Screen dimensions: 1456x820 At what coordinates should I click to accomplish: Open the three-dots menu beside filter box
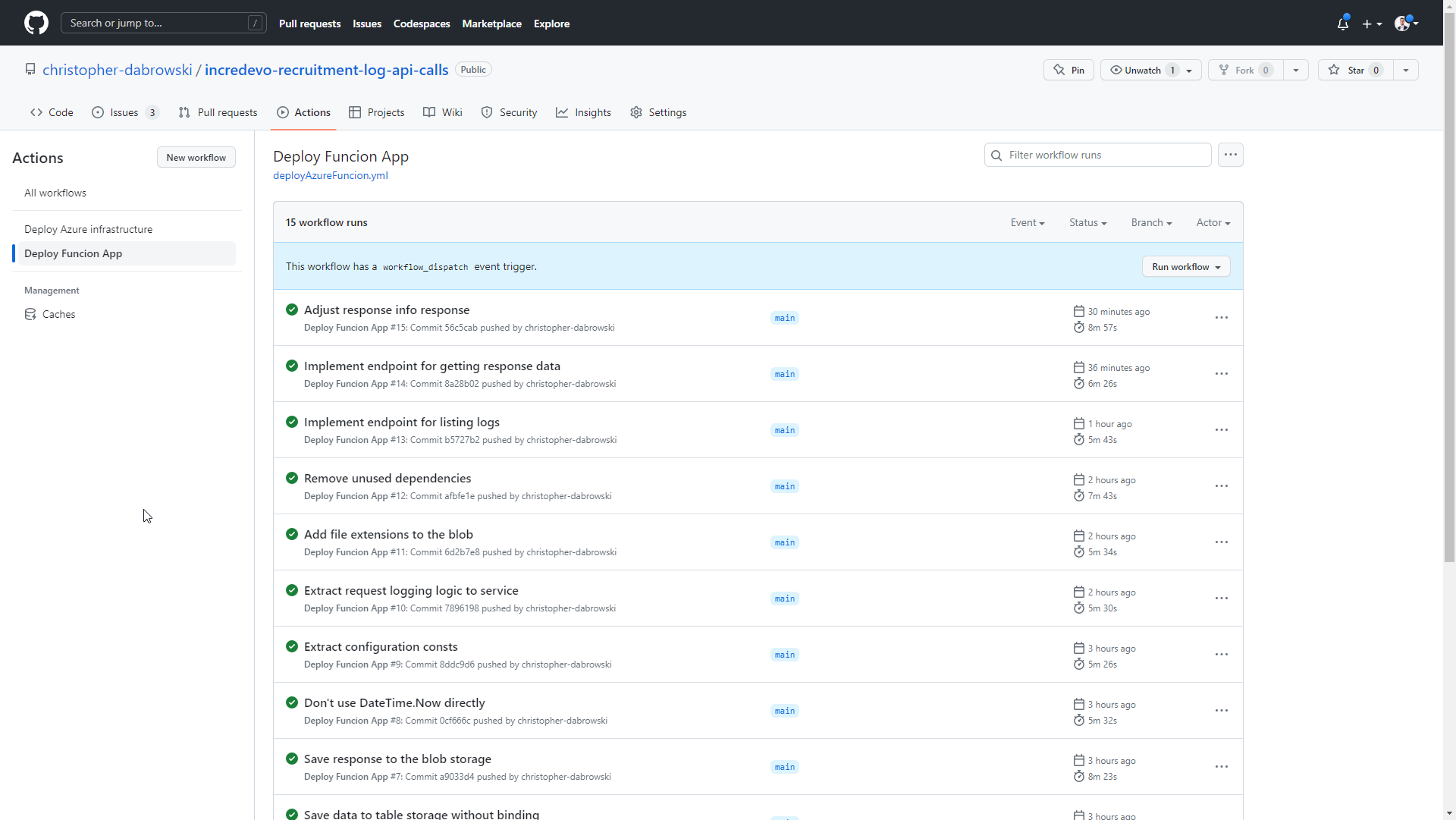(x=1230, y=155)
